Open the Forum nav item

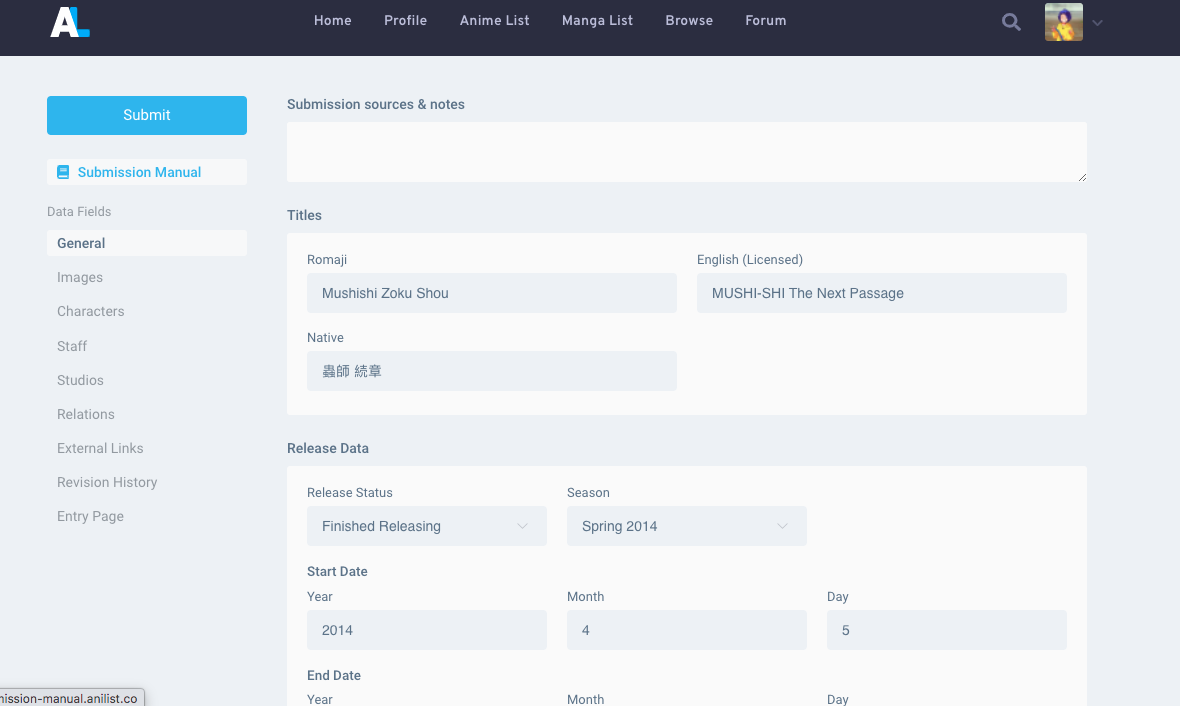click(x=765, y=20)
